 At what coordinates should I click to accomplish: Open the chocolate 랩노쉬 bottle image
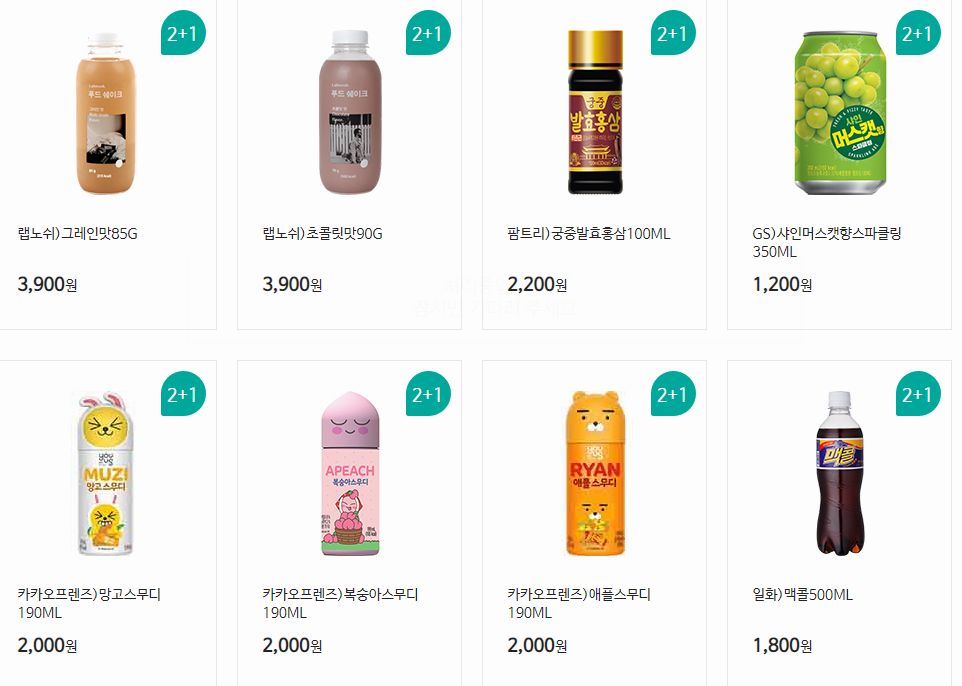(x=350, y=113)
